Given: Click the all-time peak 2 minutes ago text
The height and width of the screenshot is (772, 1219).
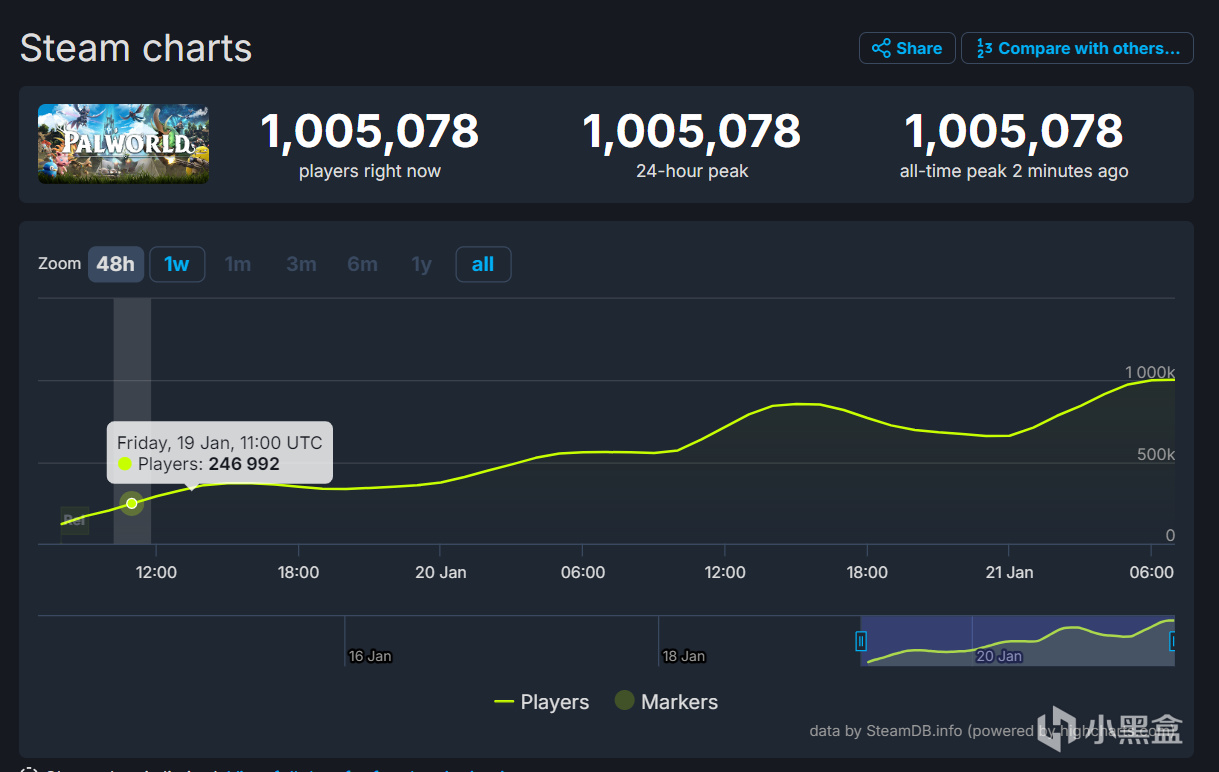Looking at the screenshot, I should coord(1014,171).
